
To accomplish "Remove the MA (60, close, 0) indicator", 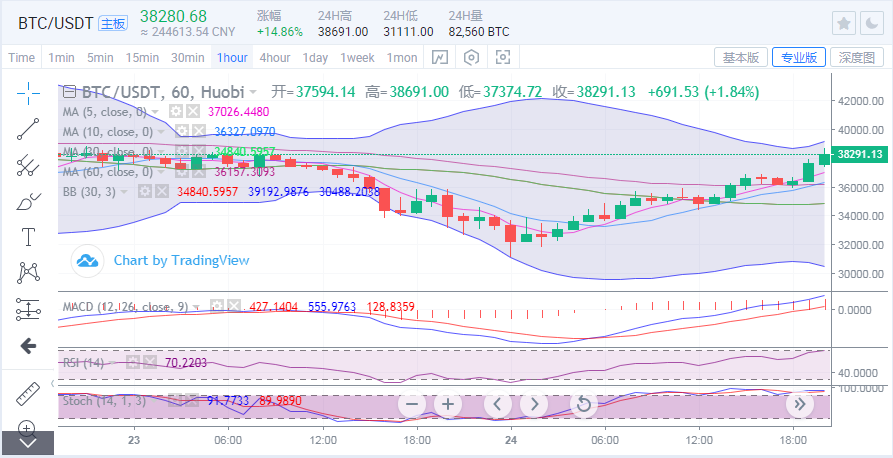I will click(x=198, y=171).
